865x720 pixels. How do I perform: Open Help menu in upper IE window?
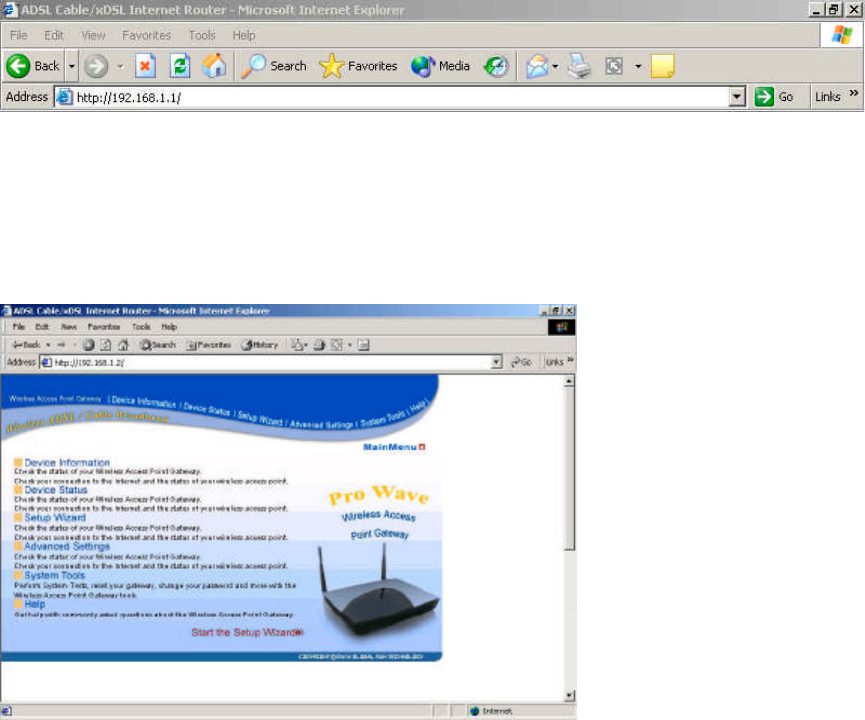[x=243, y=35]
